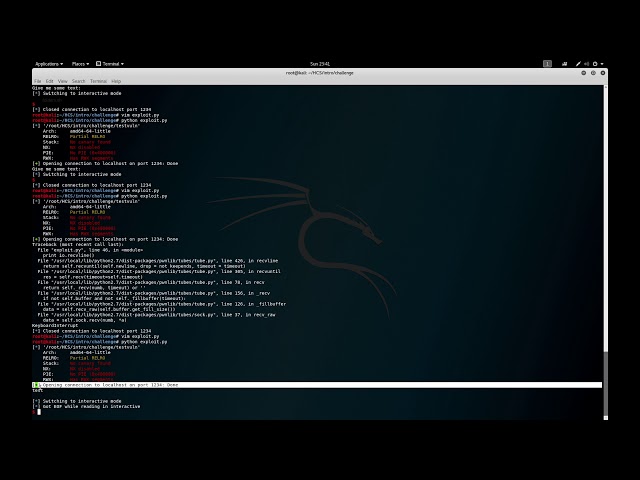Open the Edit menu of the terminal
This screenshot has height=480, width=640.
pyautogui.click(x=49, y=81)
